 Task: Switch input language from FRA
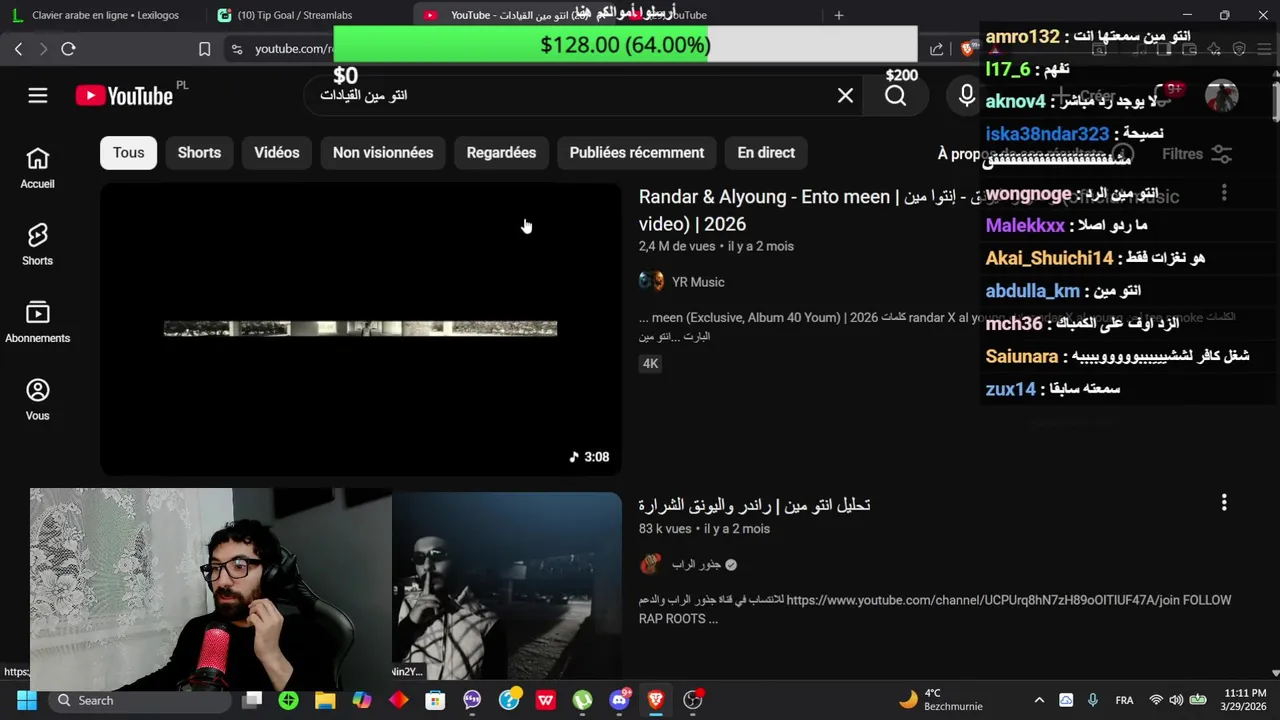pos(1124,700)
